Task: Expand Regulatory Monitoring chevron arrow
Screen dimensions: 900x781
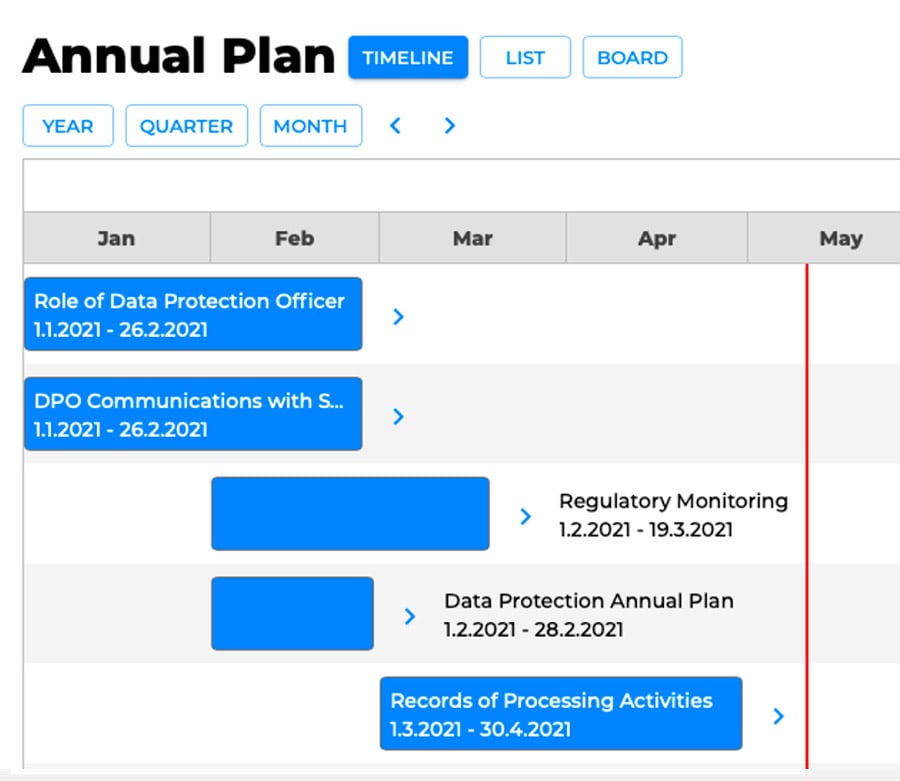Action: [x=525, y=517]
